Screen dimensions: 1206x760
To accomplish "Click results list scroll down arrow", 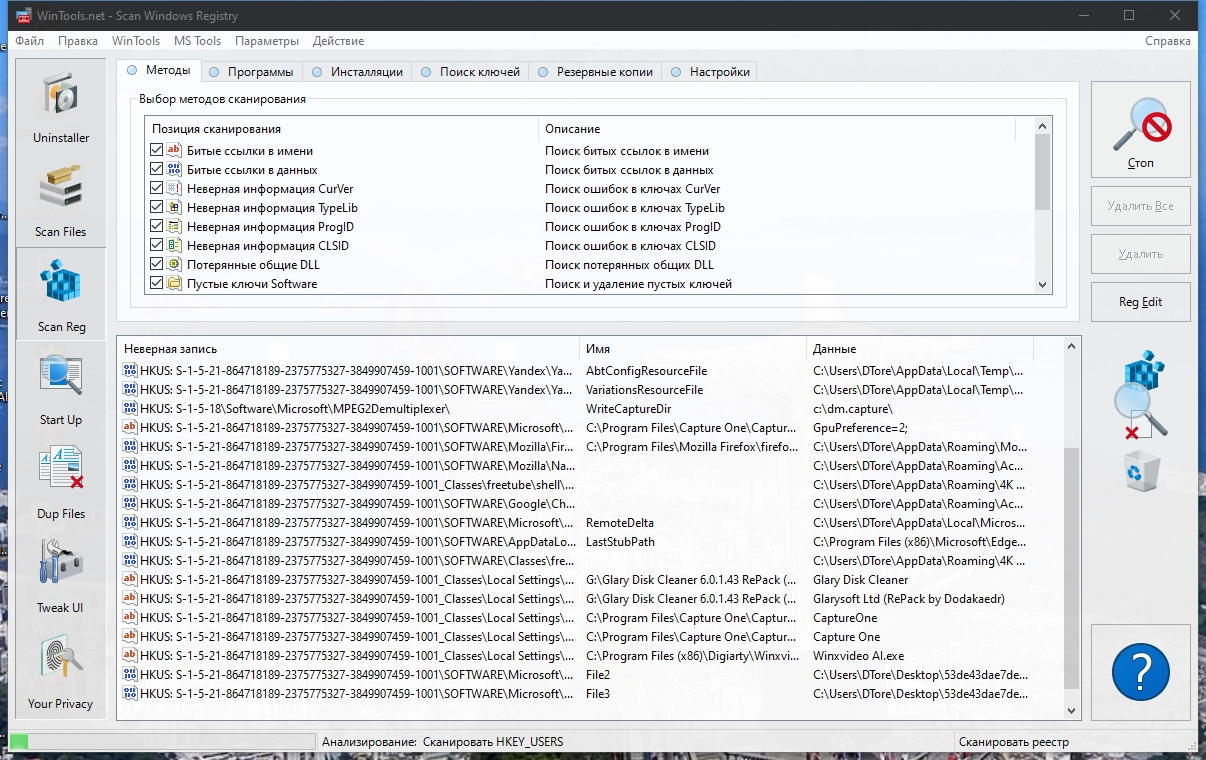I will [1072, 710].
